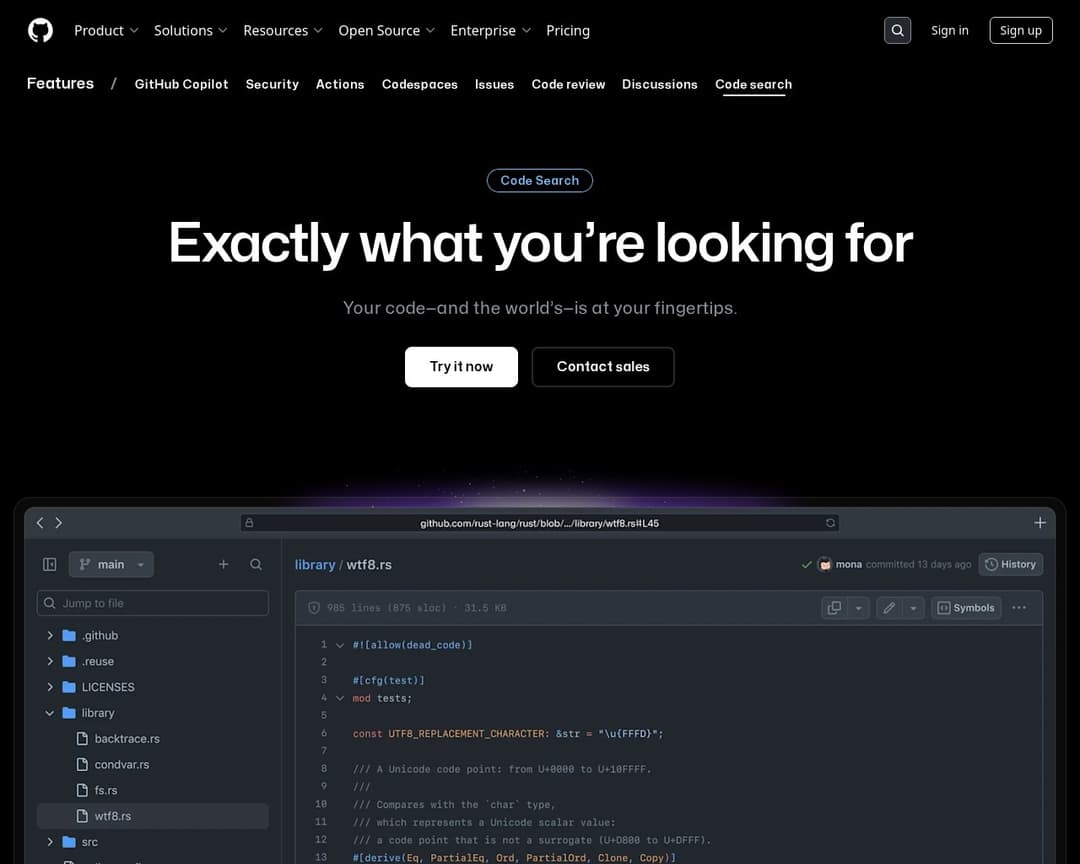Go to Codespaces feature tab
Screen dimensions: 1080x864
[419, 84]
